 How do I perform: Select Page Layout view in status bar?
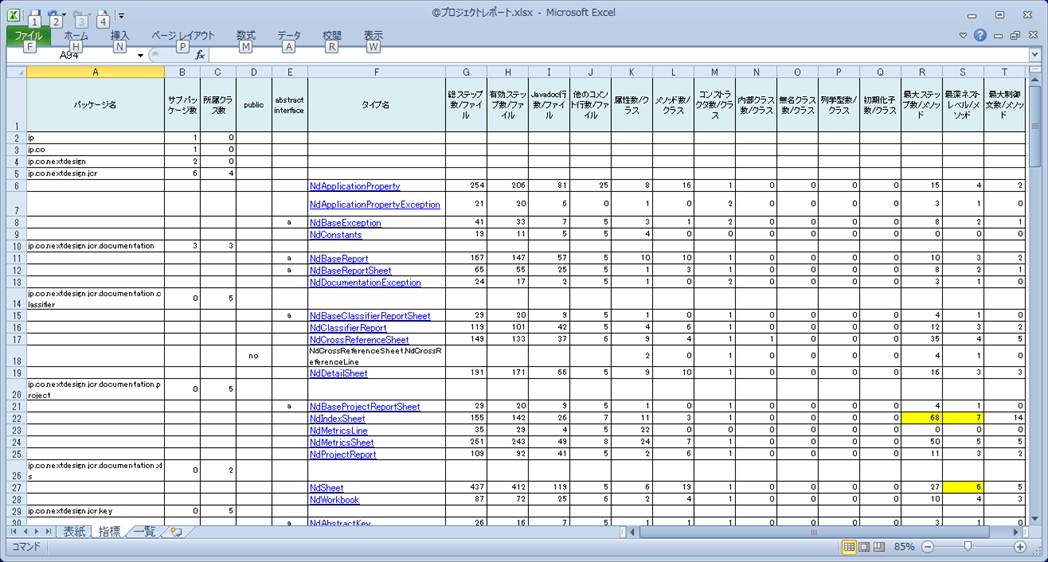pos(864,547)
